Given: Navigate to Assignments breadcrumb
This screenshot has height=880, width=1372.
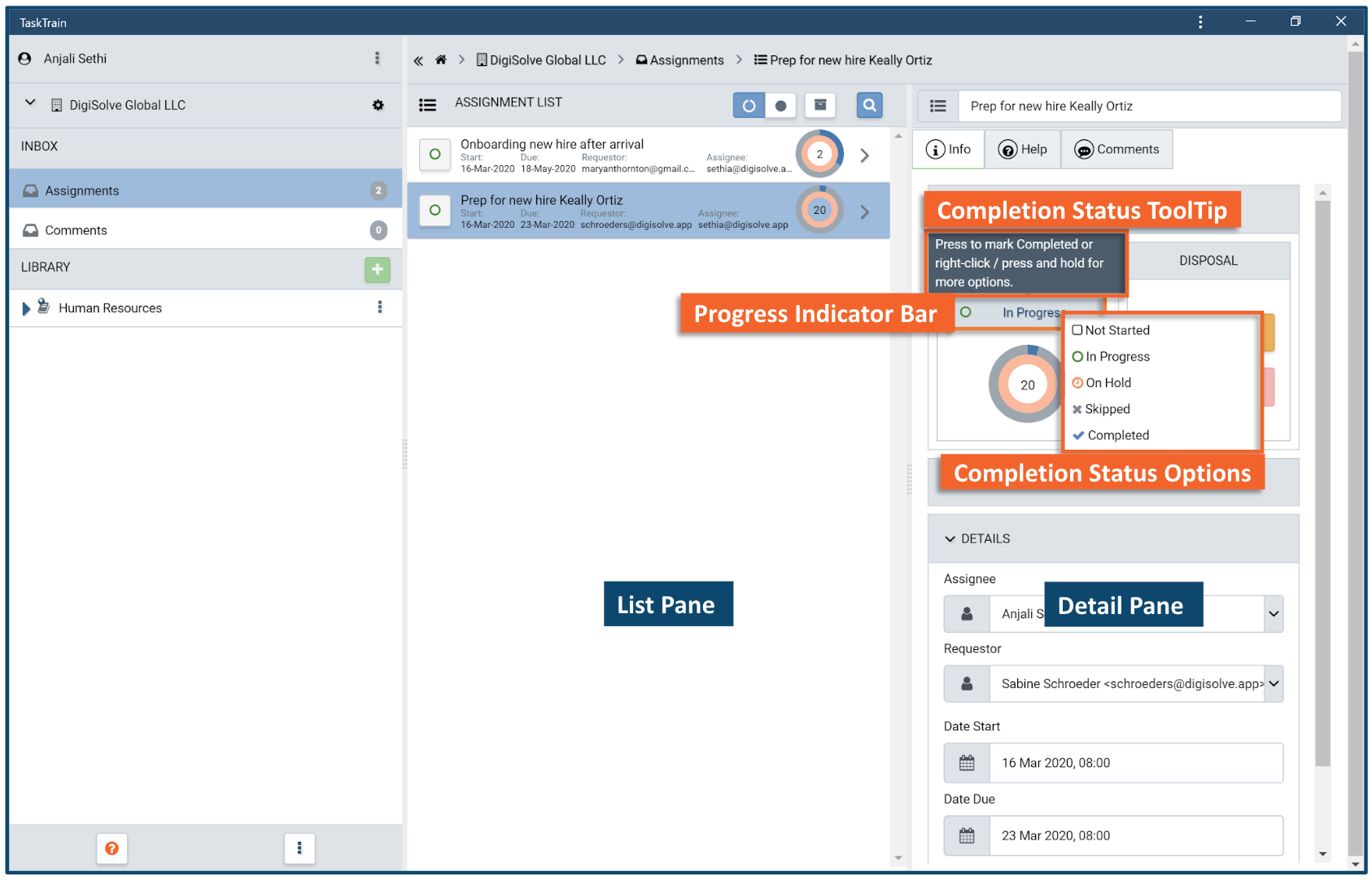Looking at the screenshot, I should pos(679,60).
